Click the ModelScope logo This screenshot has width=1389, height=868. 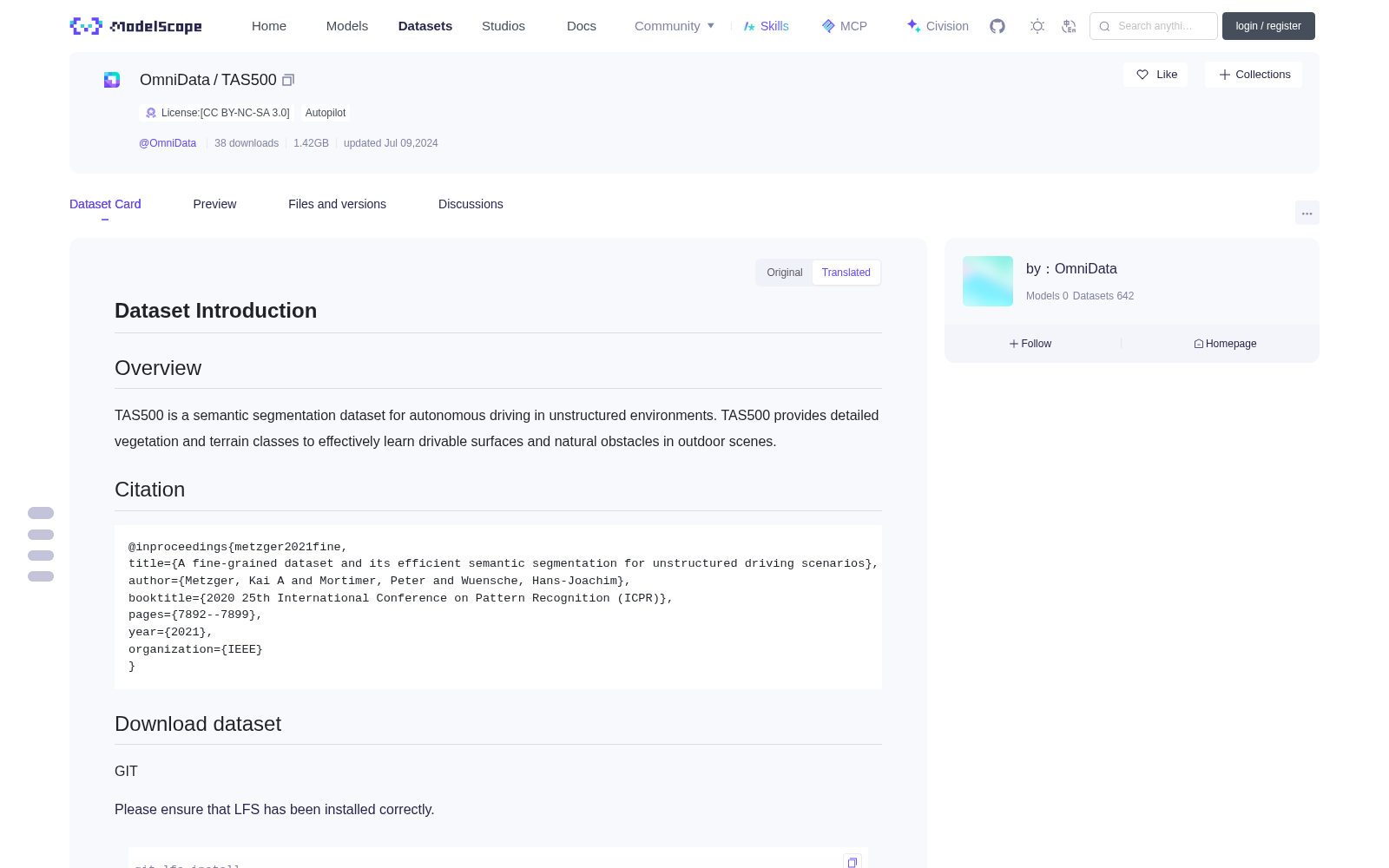click(135, 26)
